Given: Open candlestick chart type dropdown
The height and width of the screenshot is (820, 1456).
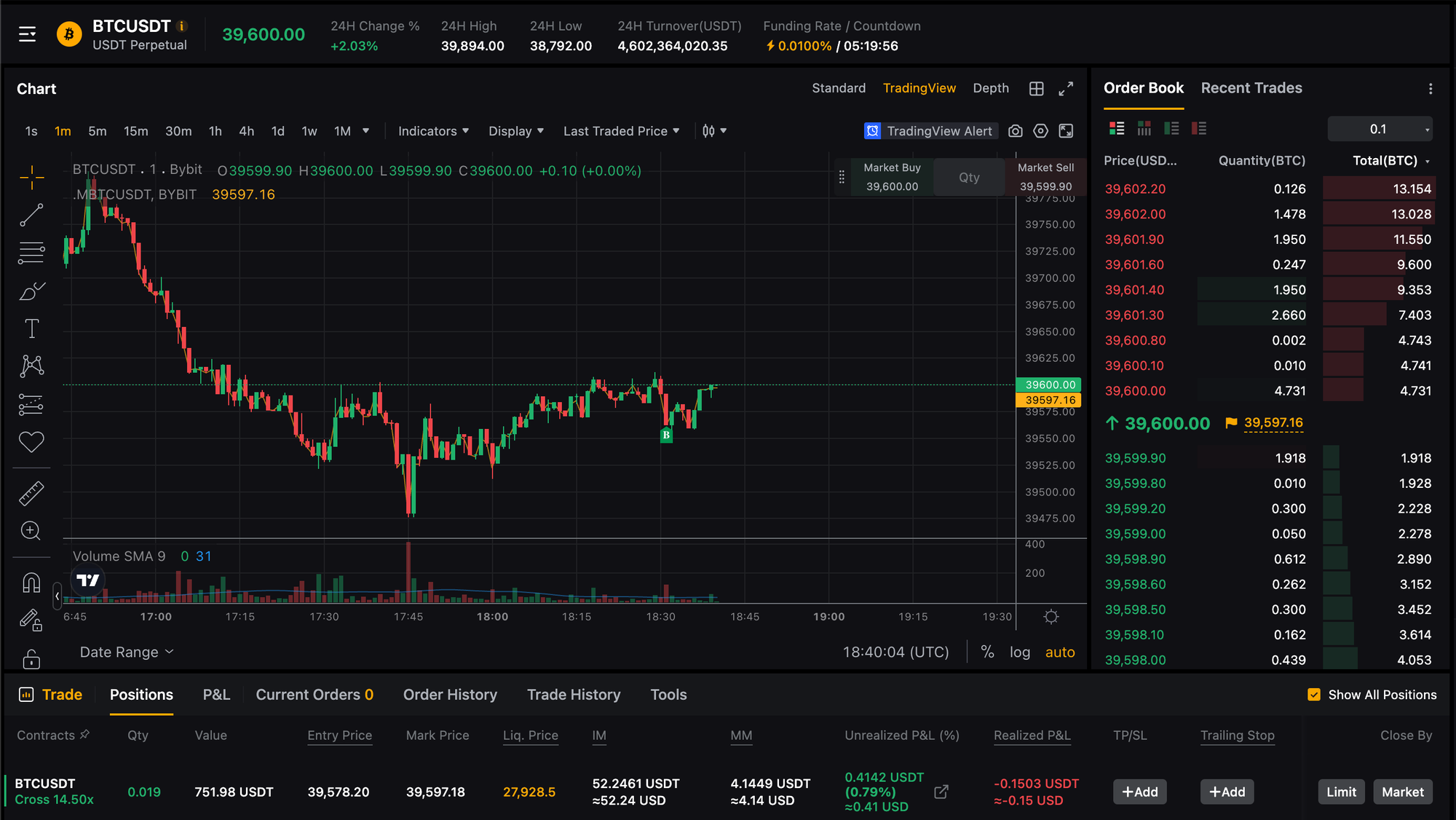Looking at the screenshot, I should (x=714, y=131).
